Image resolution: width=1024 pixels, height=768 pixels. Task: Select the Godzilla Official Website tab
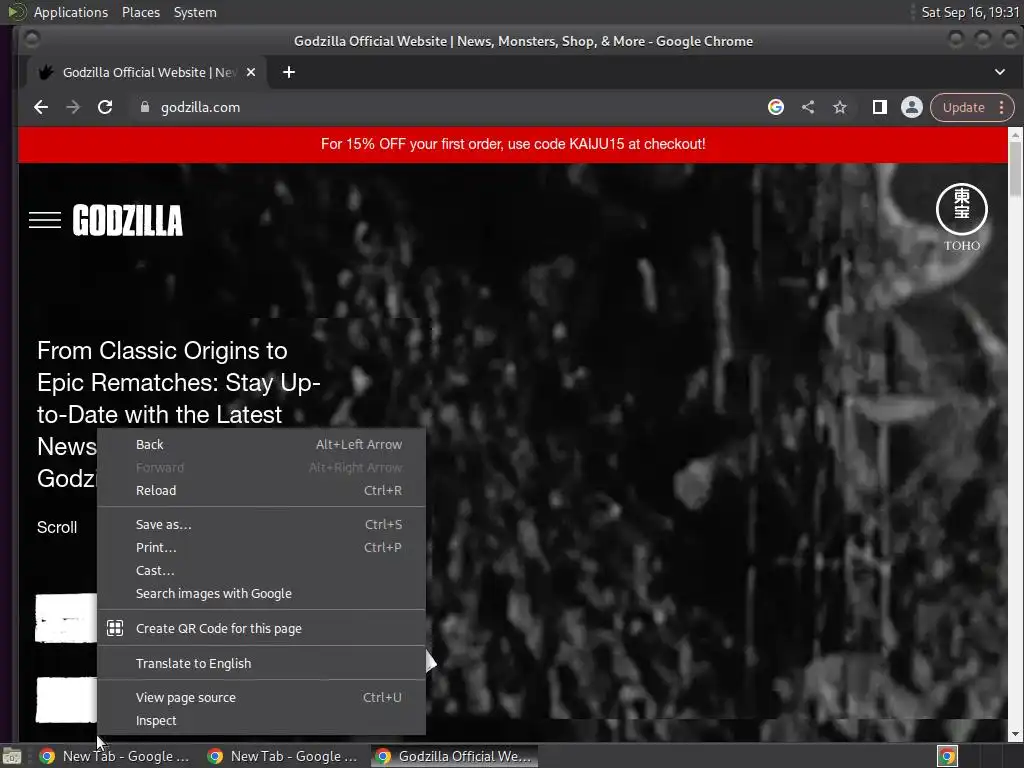click(x=147, y=72)
